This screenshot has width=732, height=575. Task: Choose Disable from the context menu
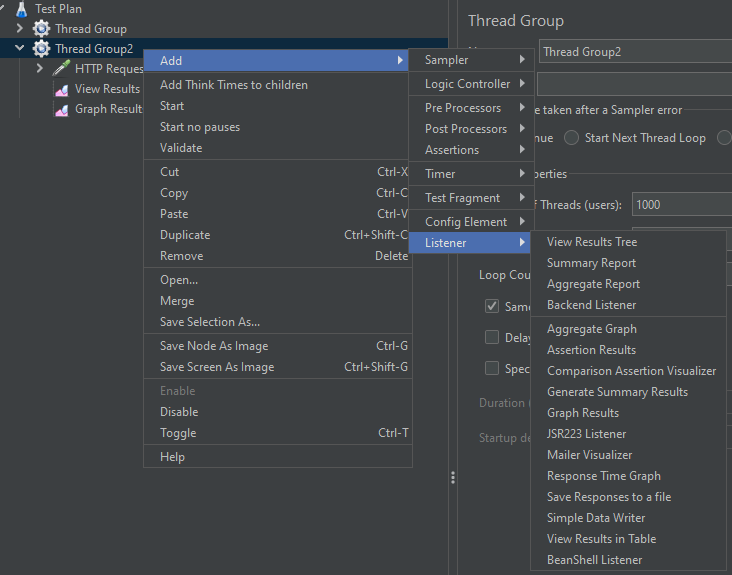pyautogui.click(x=278, y=412)
